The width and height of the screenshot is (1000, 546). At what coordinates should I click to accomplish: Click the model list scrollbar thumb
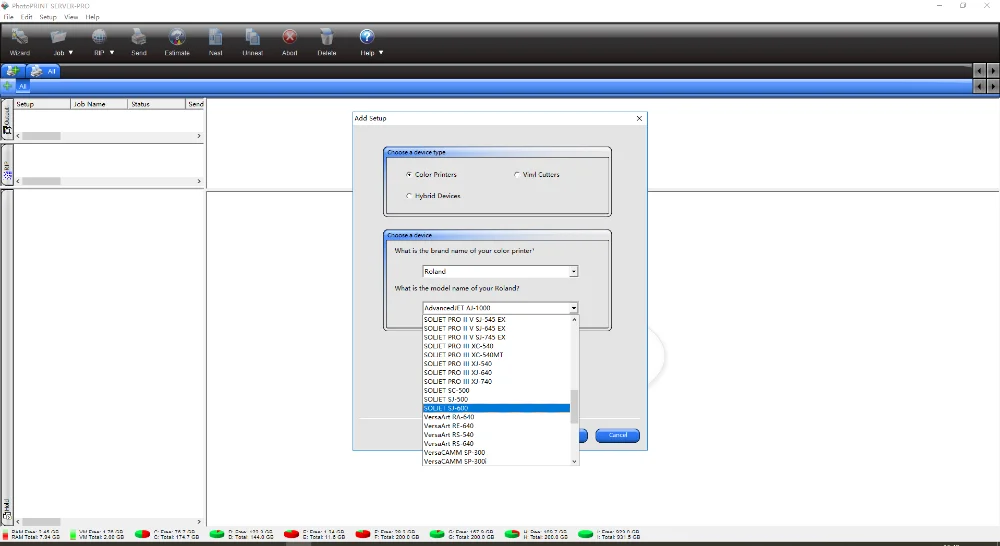(x=574, y=406)
